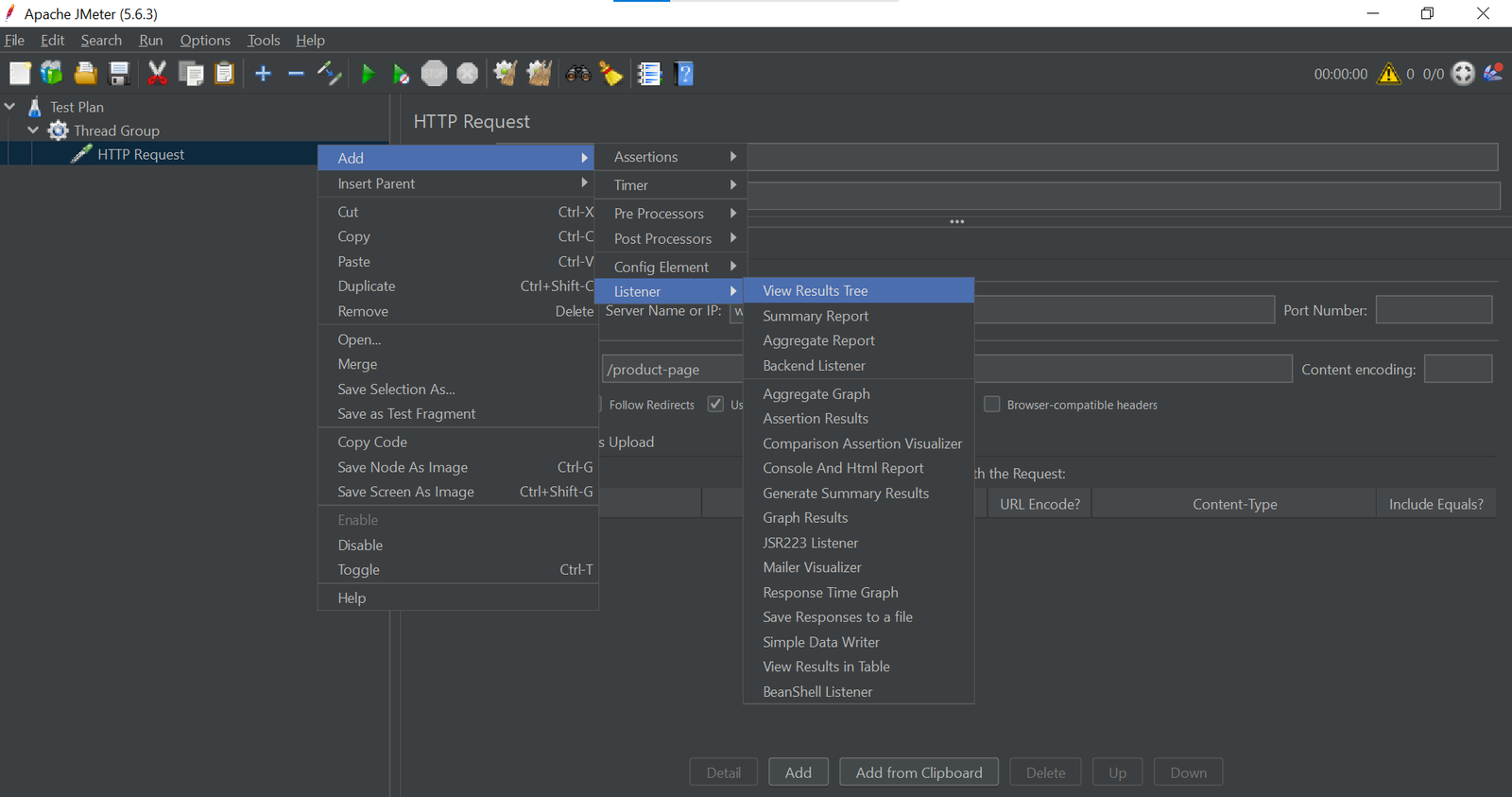The height and width of the screenshot is (797, 1512).
Task: Expand the Timer submenu
Action: pos(671,185)
